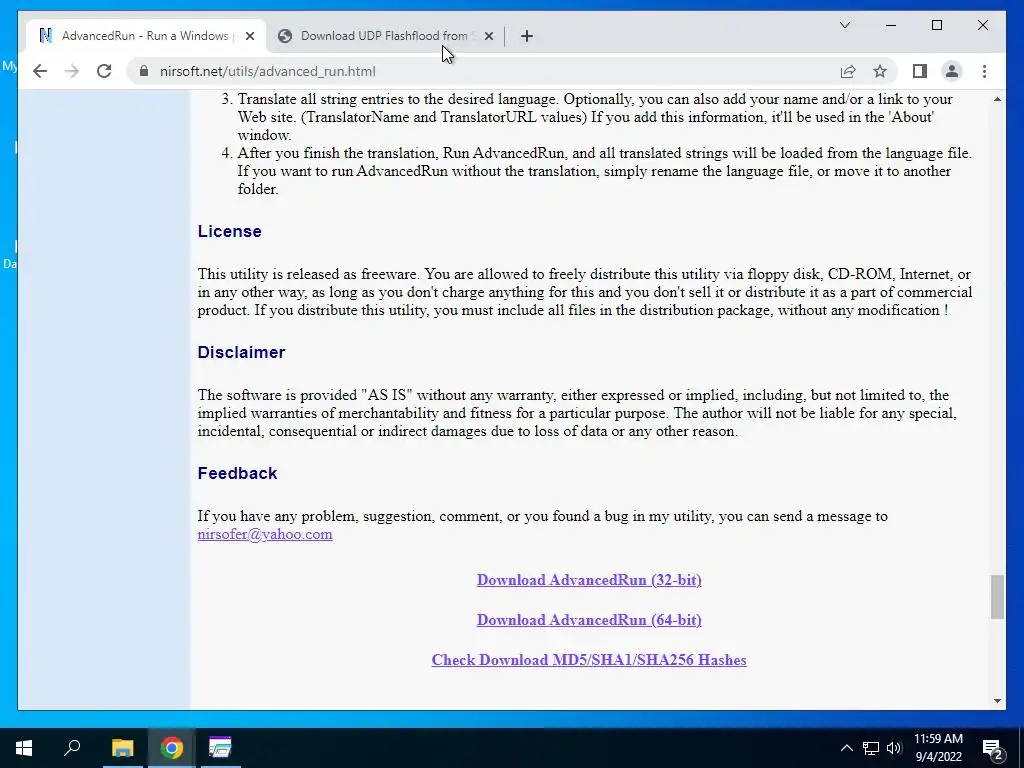Switch to the Download UDP Flashflood tab
The width and height of the screenshot is (1024, 768).
point(385,36)
